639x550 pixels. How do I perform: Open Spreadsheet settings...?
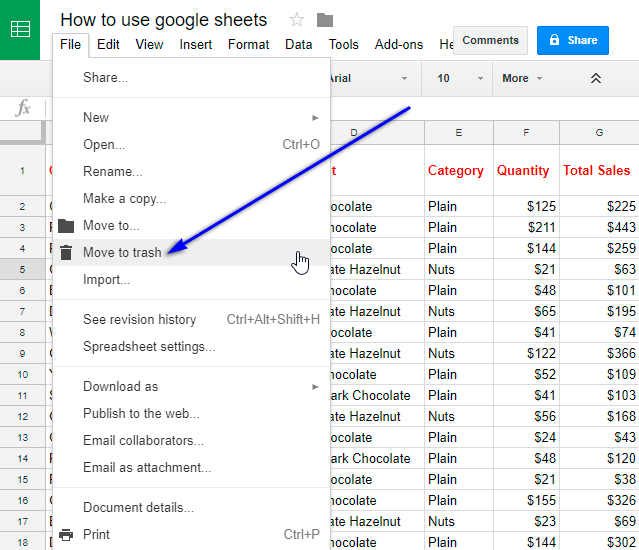point(192,346)
